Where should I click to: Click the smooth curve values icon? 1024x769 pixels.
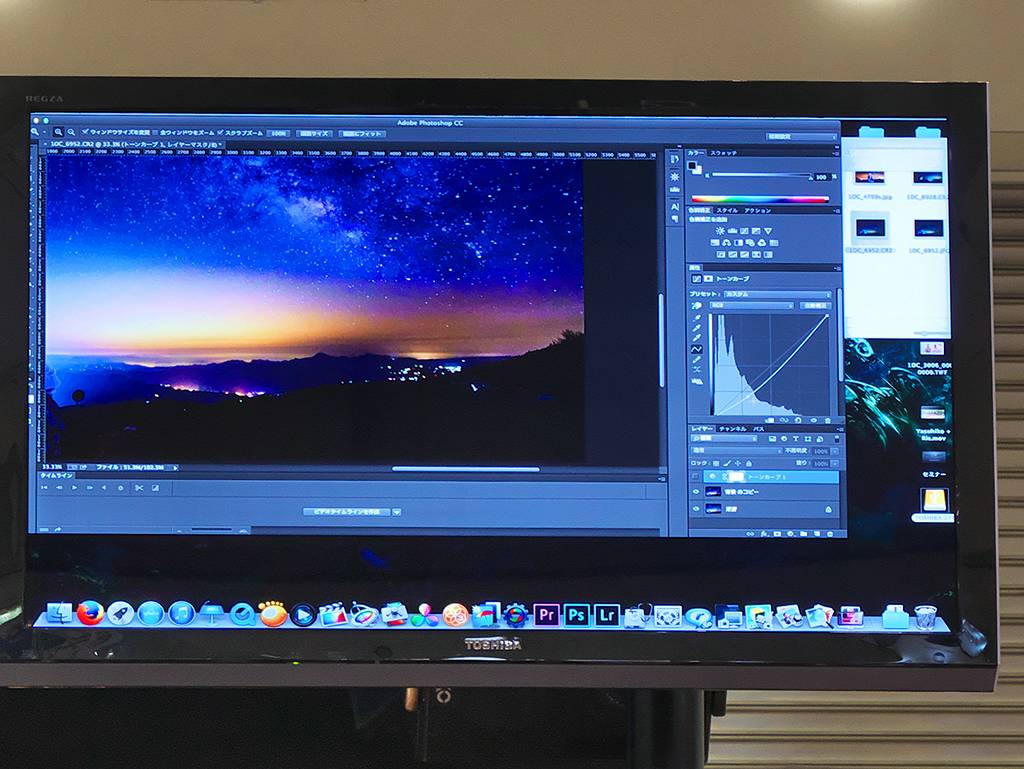[697, 370]
